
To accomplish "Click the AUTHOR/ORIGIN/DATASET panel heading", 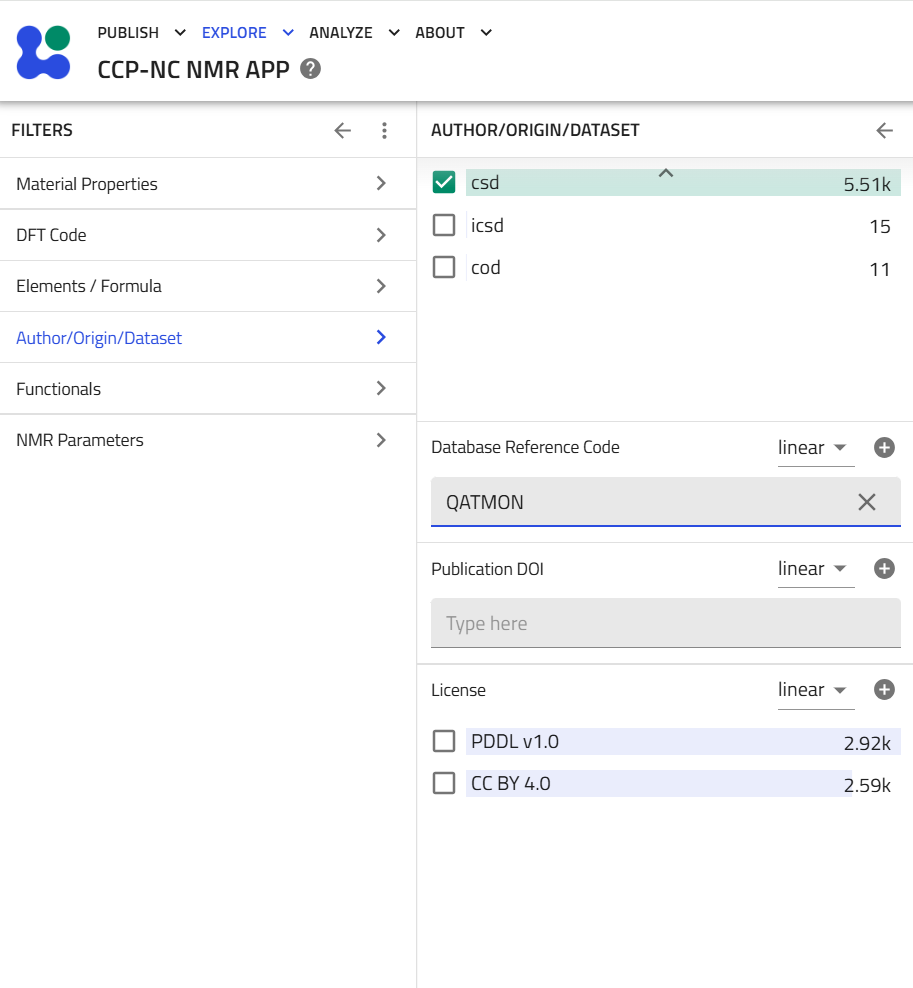I will pos(535,130).
